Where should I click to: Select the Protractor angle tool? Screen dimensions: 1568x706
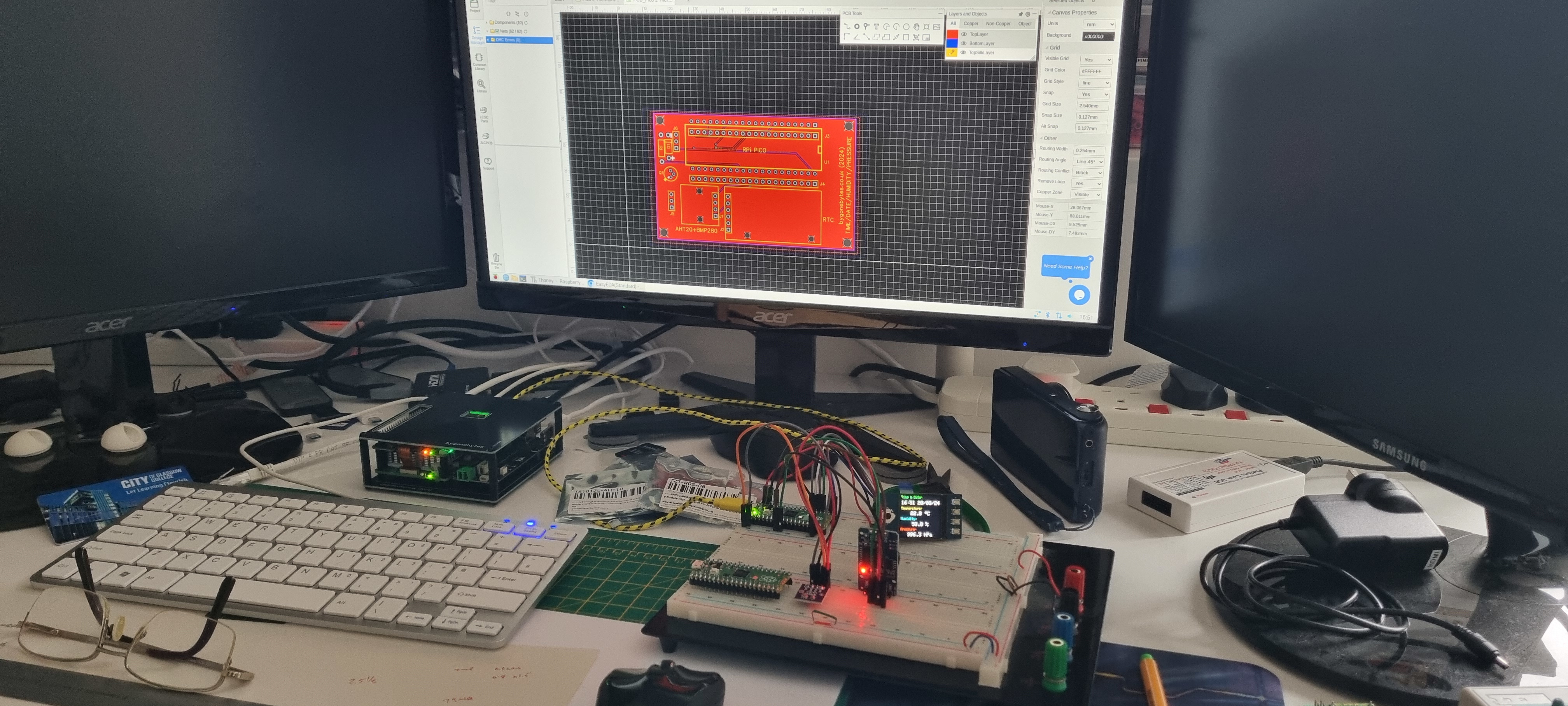click(857, 38)
